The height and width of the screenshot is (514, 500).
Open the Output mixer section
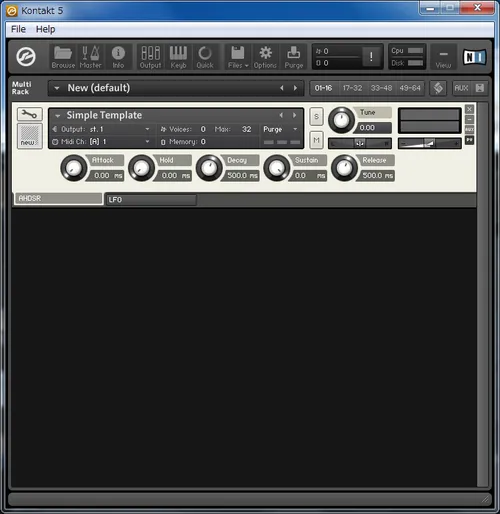coord(150,57)
